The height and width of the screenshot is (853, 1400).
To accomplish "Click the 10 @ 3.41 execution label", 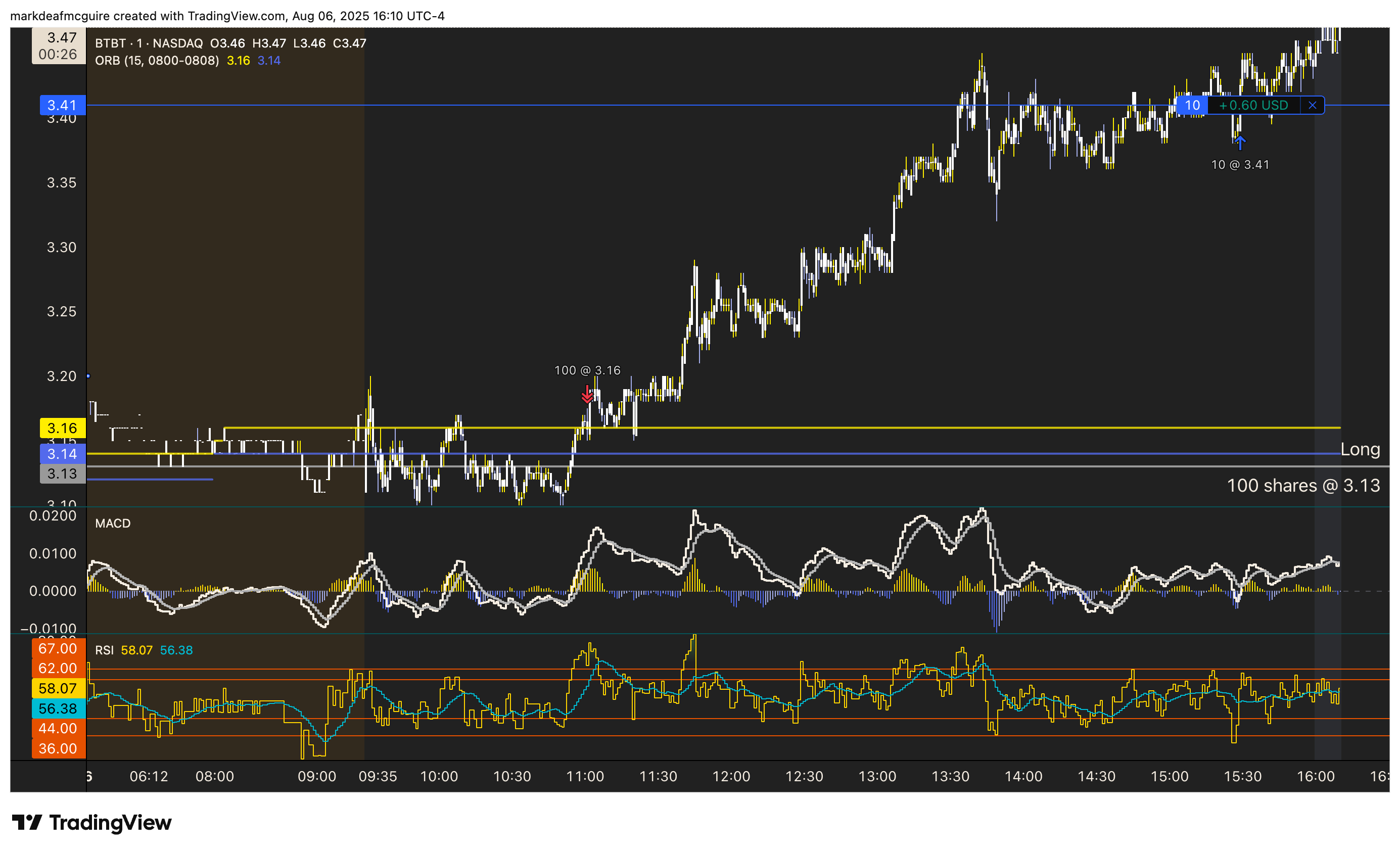I will pos(1240,165).
